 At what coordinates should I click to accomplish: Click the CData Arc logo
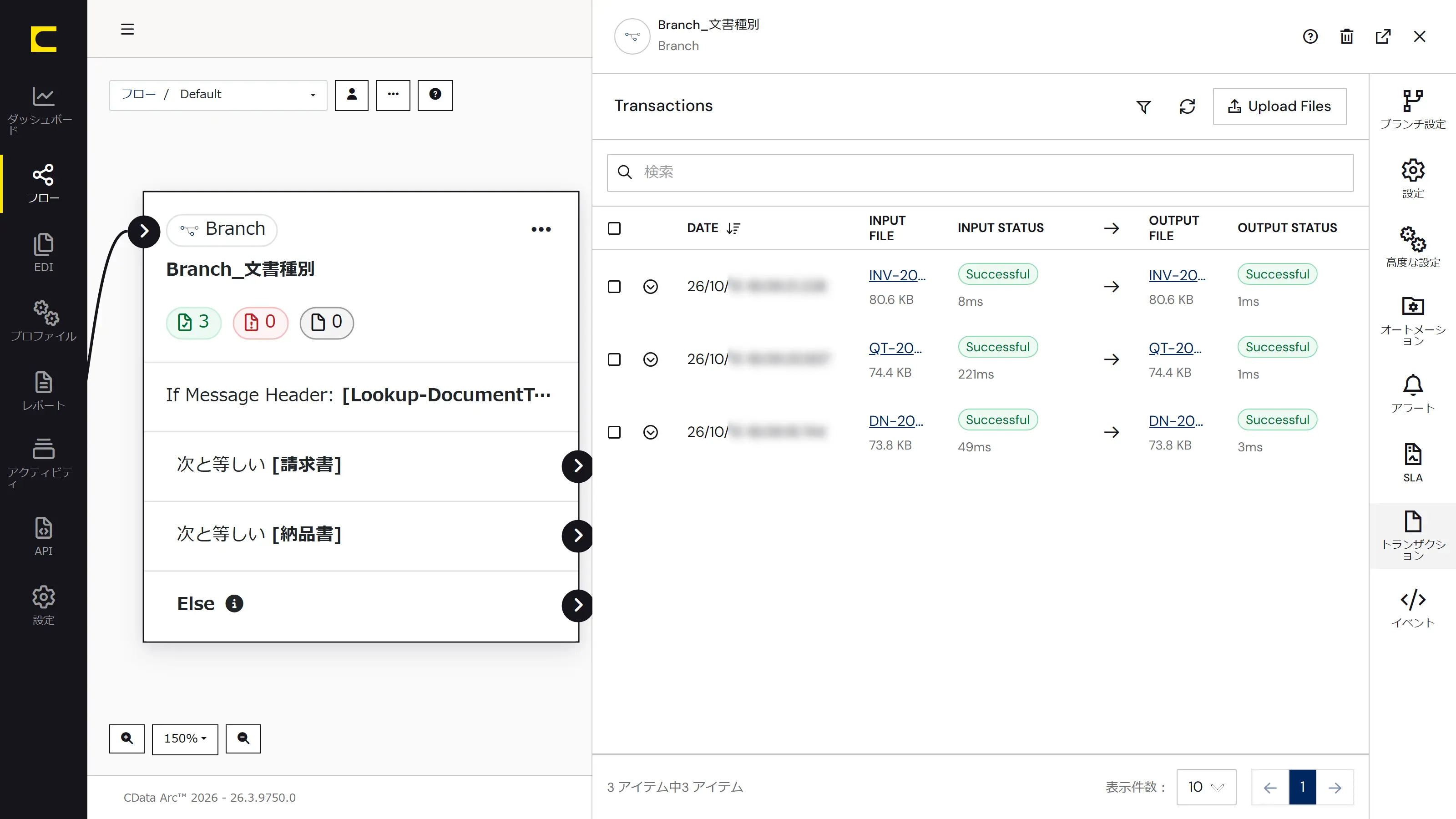click(44, 39)
